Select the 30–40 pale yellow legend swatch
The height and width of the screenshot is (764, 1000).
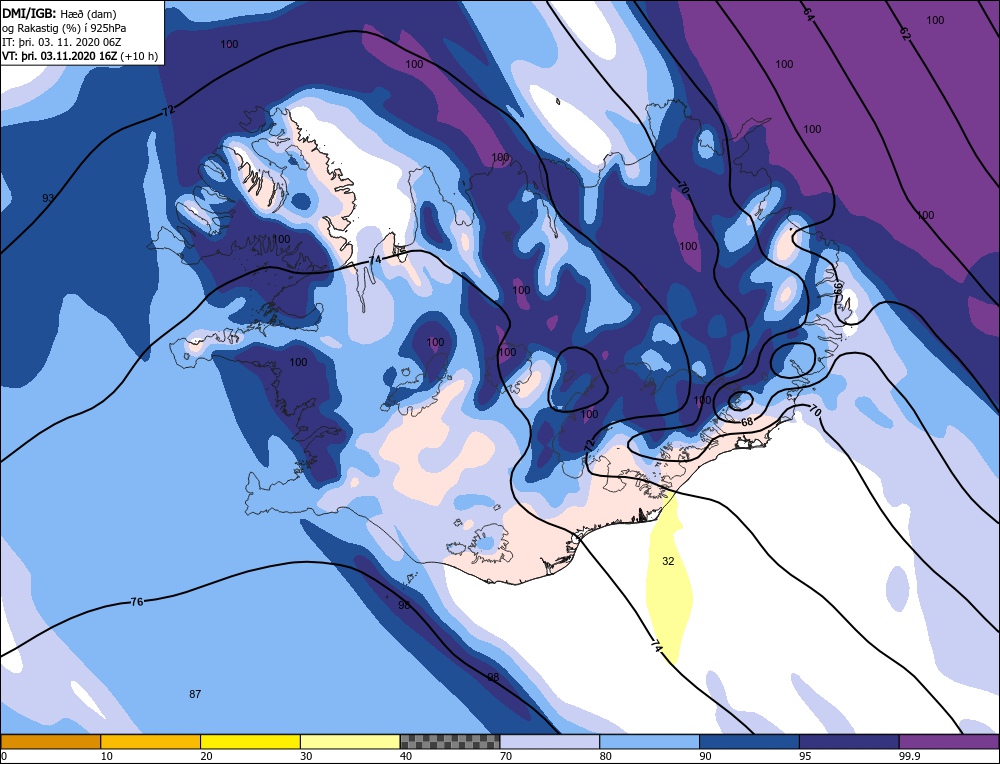coord(350,742)
